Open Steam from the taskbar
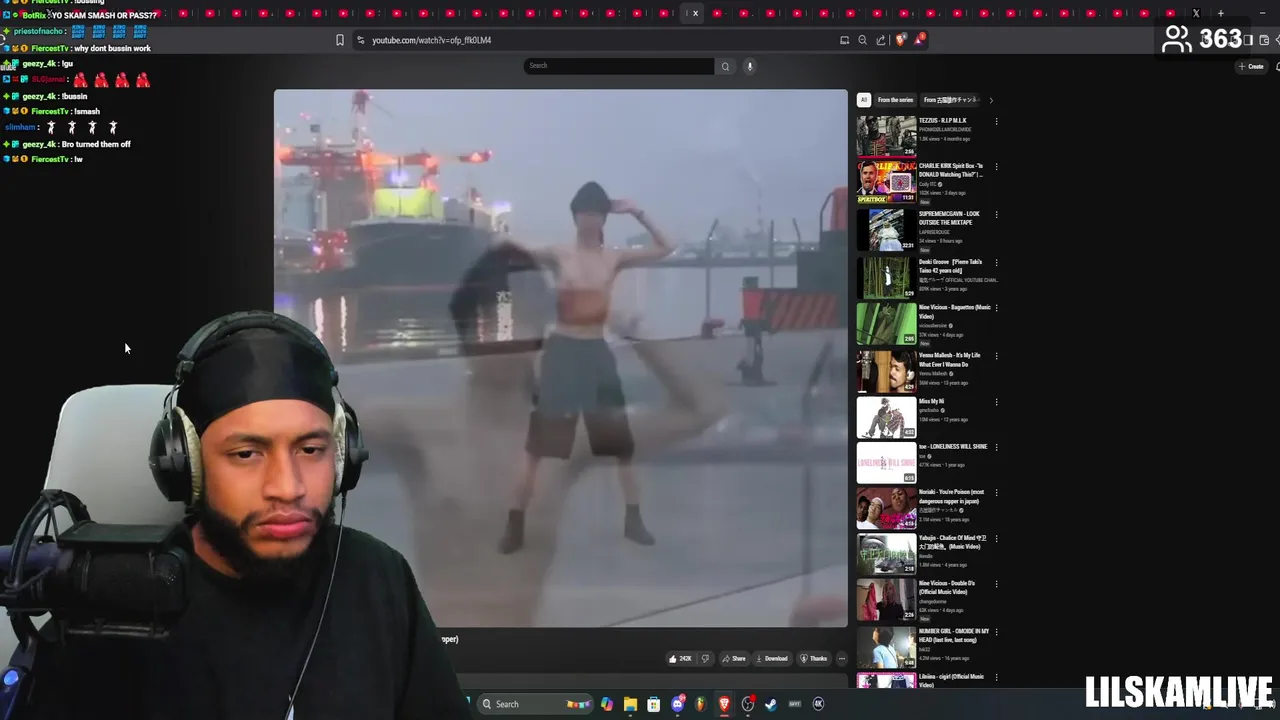 coord(771,704)
